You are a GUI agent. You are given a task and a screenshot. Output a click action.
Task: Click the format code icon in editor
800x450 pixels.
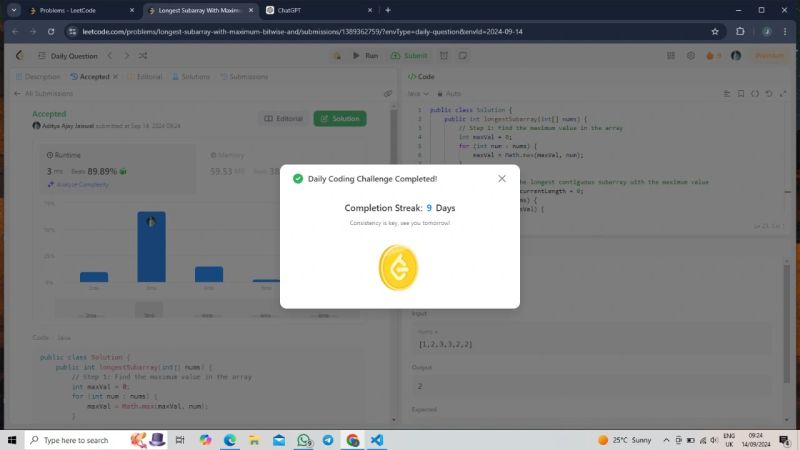727,93
